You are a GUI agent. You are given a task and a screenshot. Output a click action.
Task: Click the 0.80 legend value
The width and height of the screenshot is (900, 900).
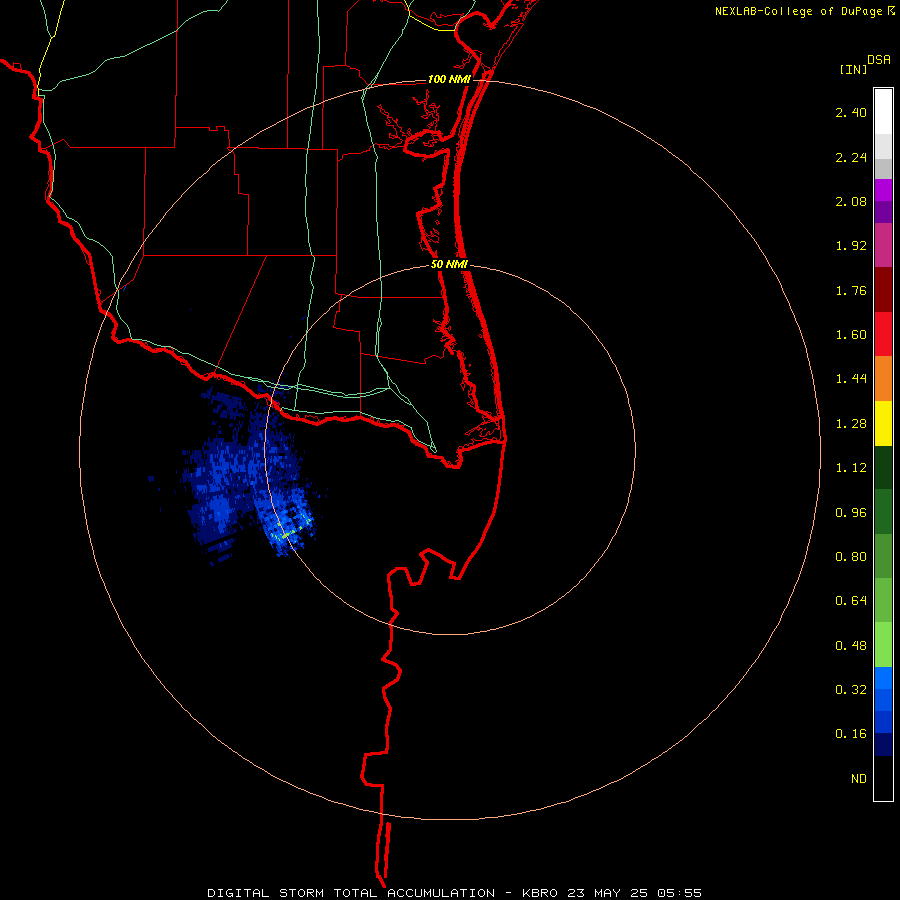tap(851, 557)
